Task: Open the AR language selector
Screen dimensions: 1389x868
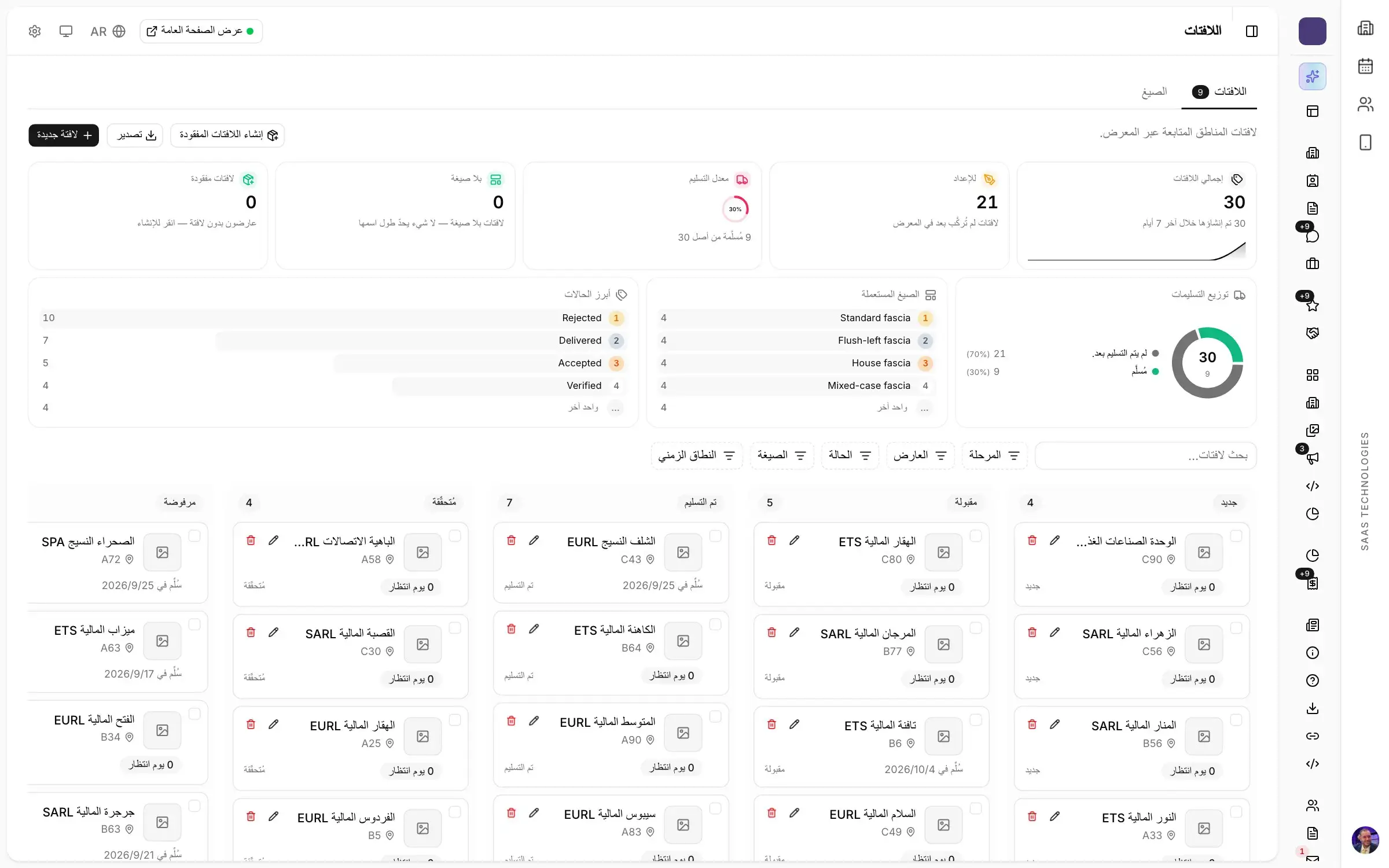Action: click(108, 31)
